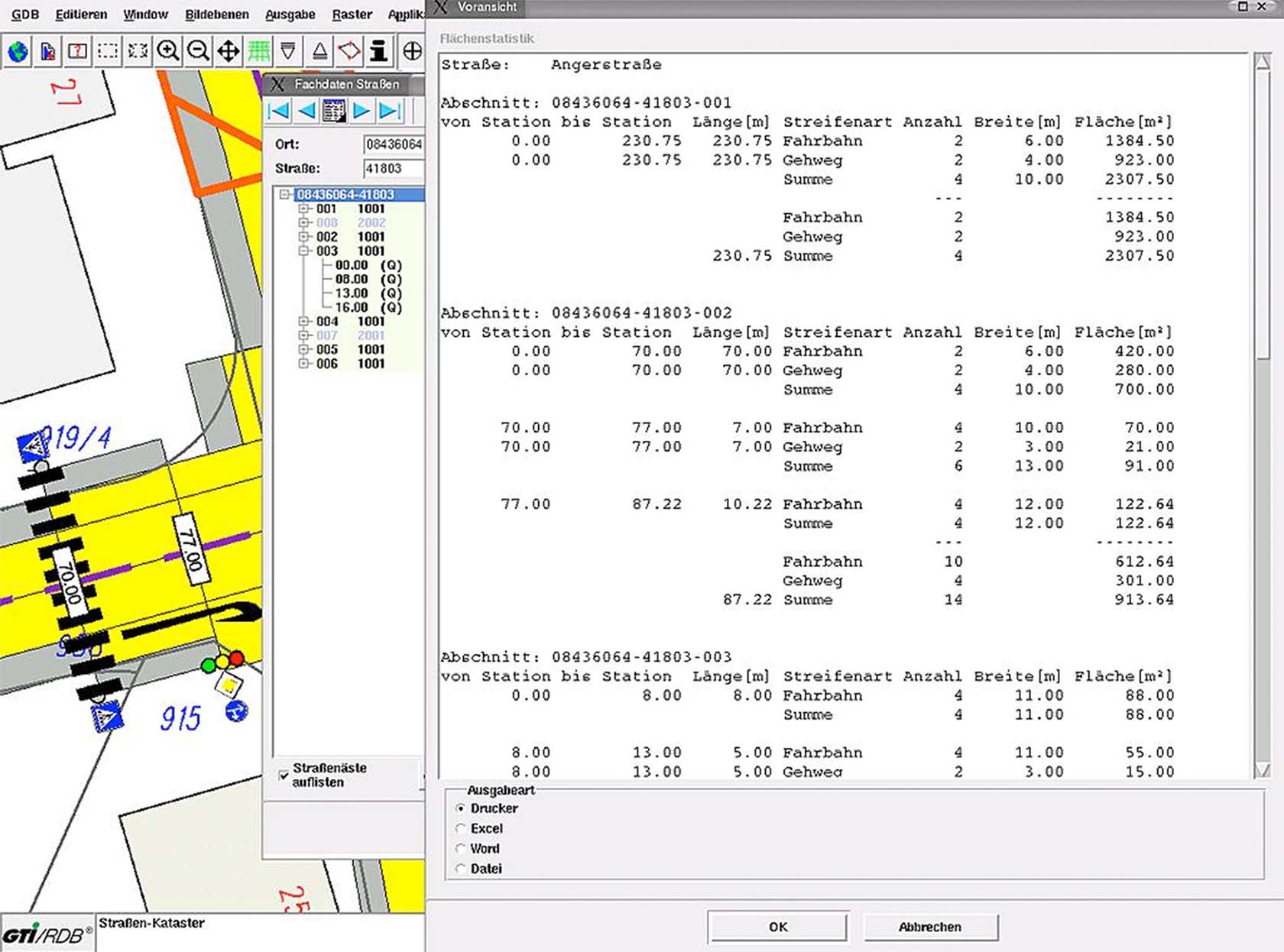Expand branch 006 1001

click(303, 364)
